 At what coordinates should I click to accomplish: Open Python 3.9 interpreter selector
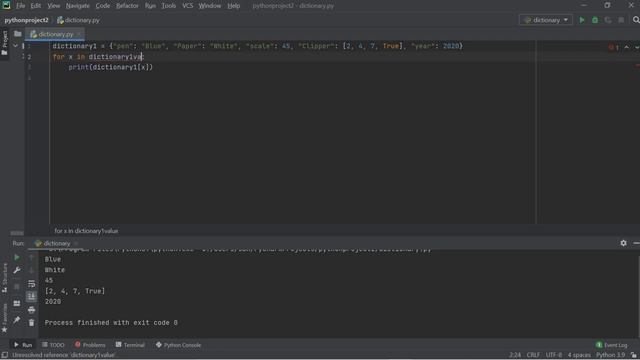click(x=610, y=355)
